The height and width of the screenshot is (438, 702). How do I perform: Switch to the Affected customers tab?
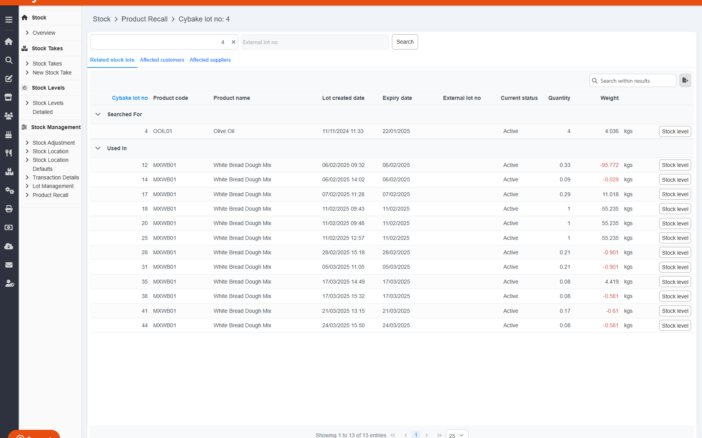click(162, 60)
